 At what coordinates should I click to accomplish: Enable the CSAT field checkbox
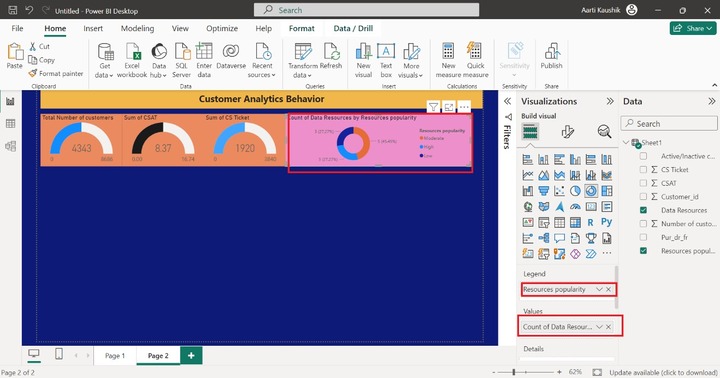pos(643,183)
